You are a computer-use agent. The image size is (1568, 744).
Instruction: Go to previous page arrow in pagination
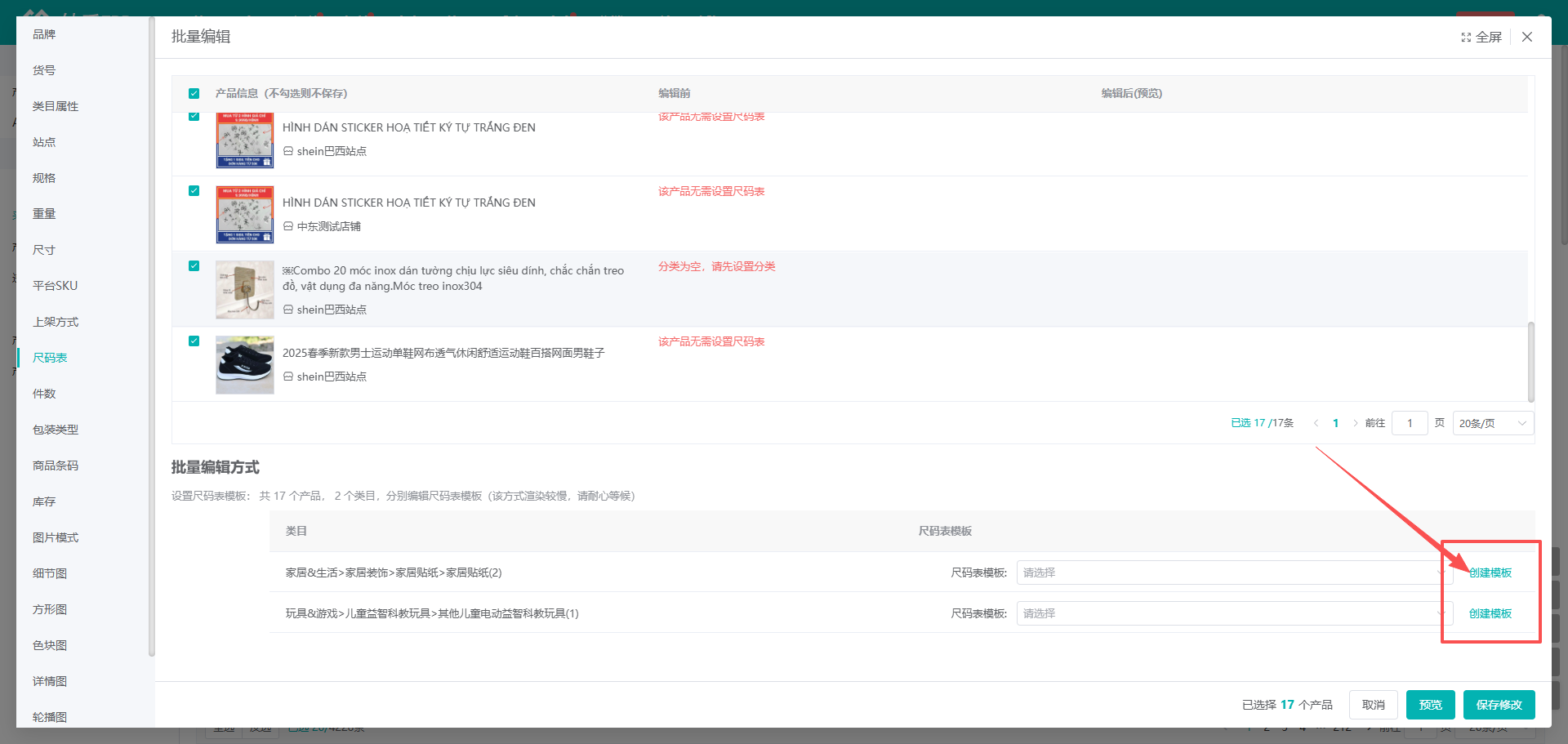(1316, 423)
